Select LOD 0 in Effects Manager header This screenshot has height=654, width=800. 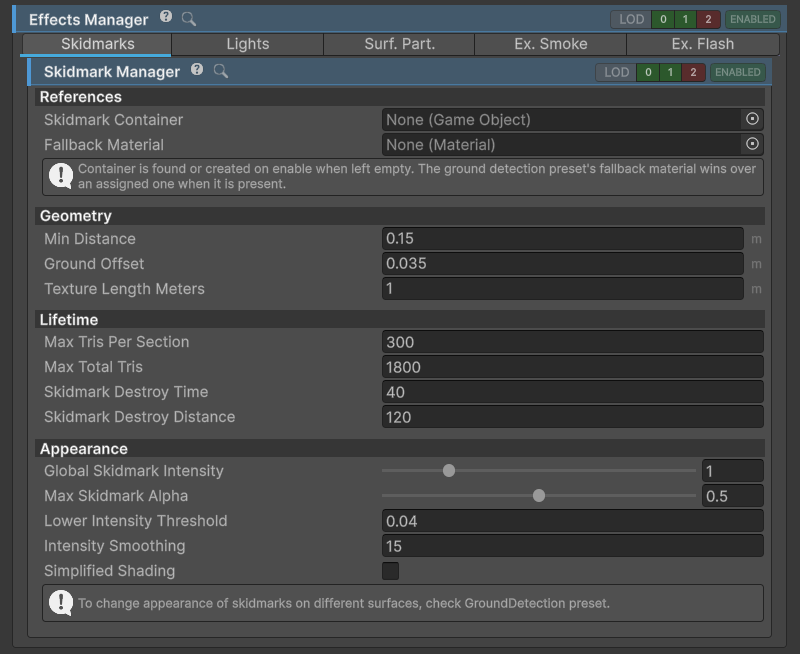click(x=663, y=19)
